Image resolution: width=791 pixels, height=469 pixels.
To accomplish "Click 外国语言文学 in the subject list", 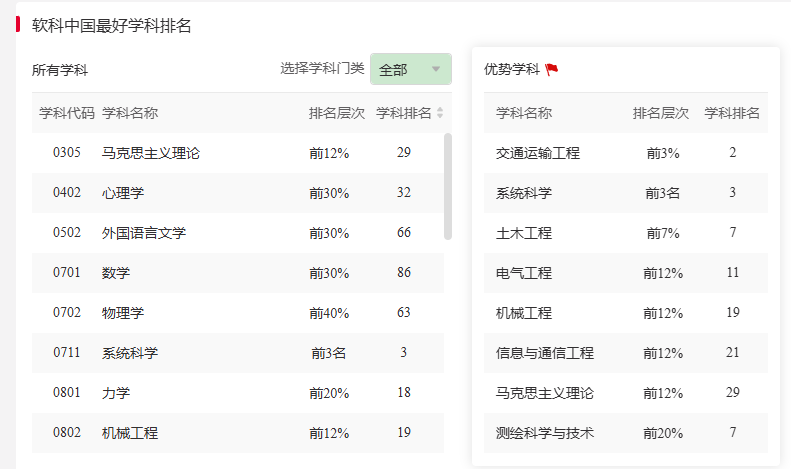I will tap(143, 233).
